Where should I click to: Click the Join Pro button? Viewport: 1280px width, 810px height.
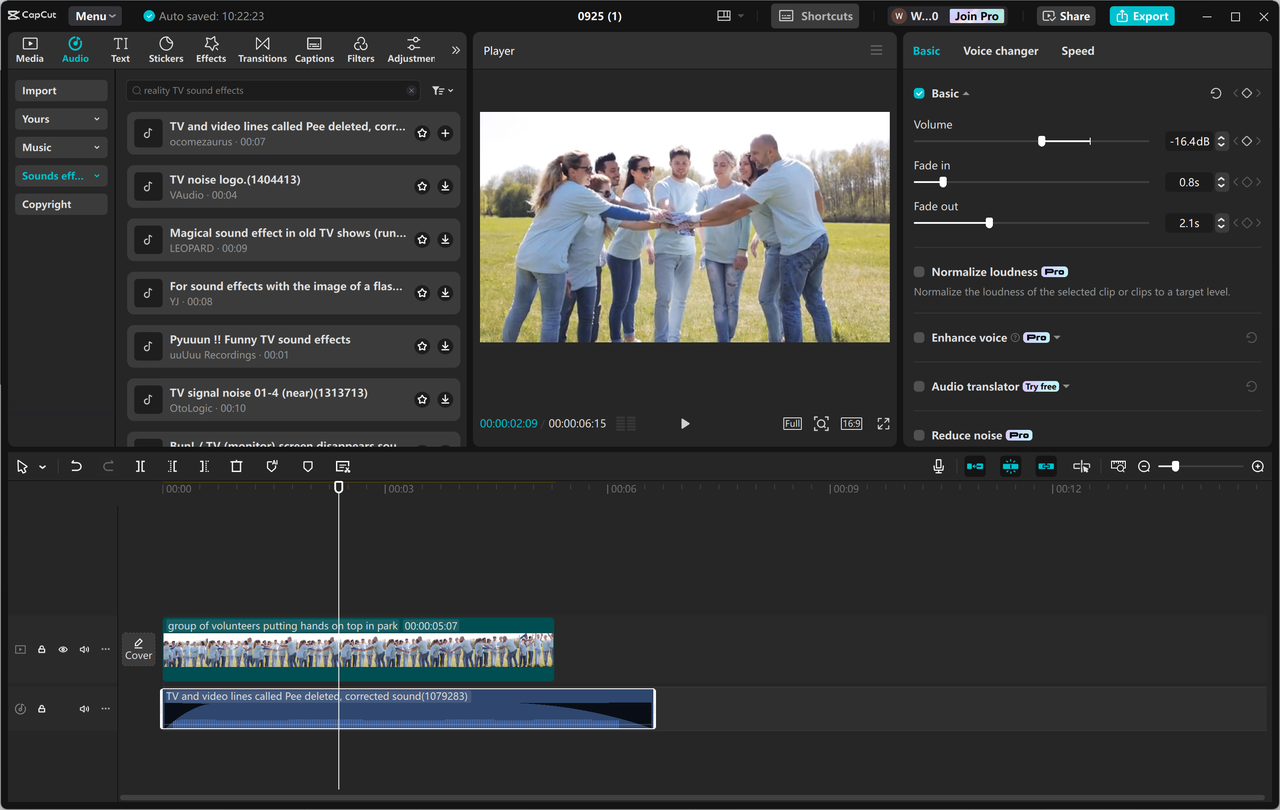coord(975,15)
